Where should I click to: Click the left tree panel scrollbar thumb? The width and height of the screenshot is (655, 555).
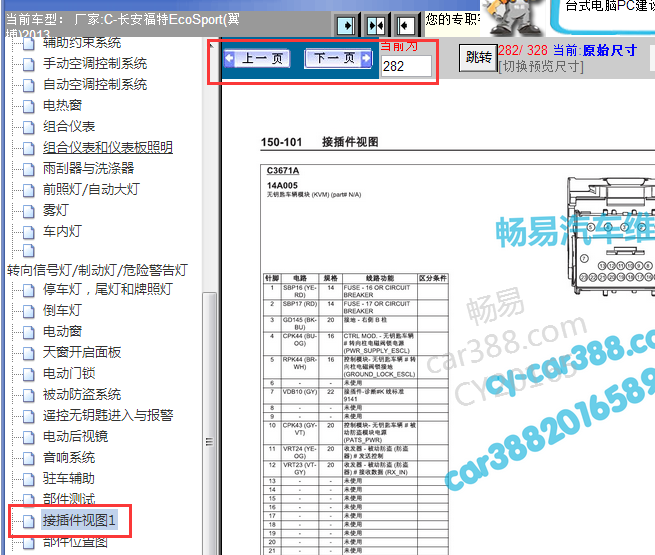(209, 422)
